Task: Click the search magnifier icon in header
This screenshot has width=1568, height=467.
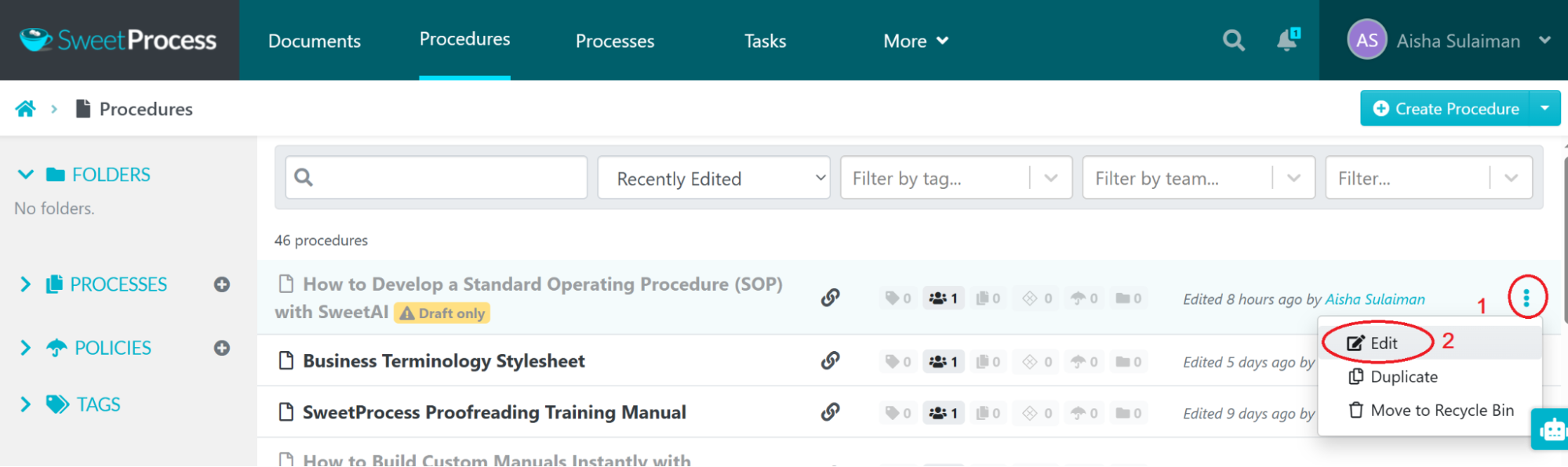Action: [1233, 40]
